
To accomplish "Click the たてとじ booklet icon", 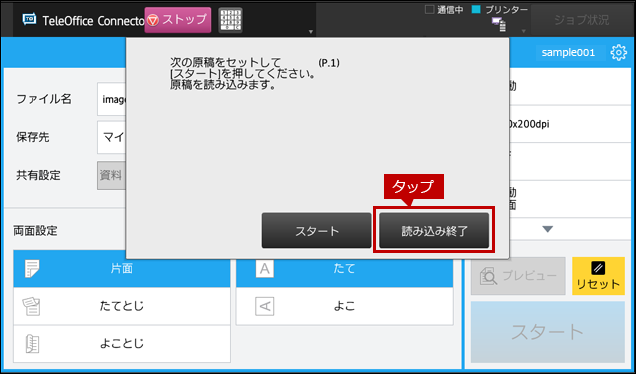I will pyautogui.click(x=32, y=306).
